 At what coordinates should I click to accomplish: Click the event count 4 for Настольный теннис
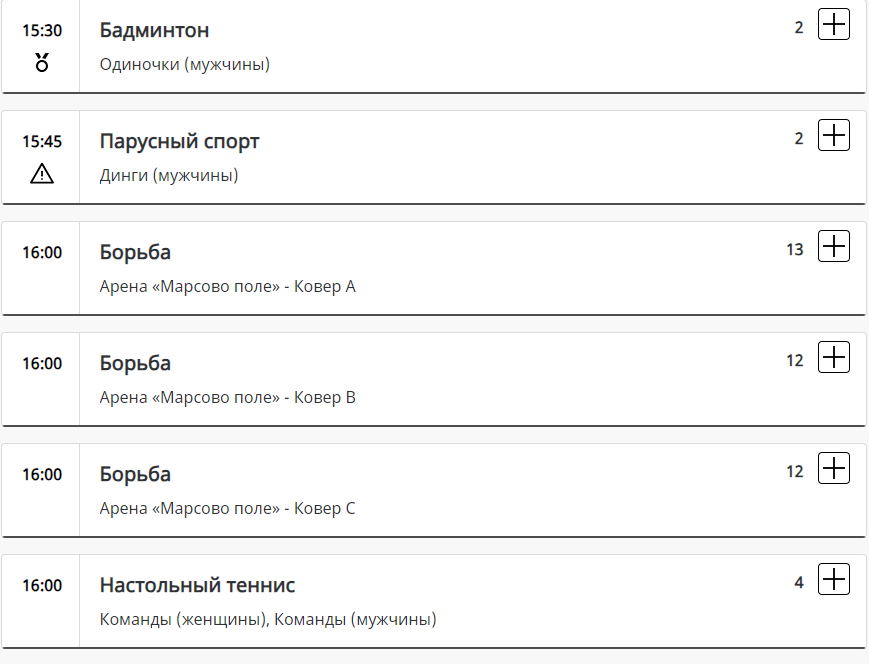(799, 583)
